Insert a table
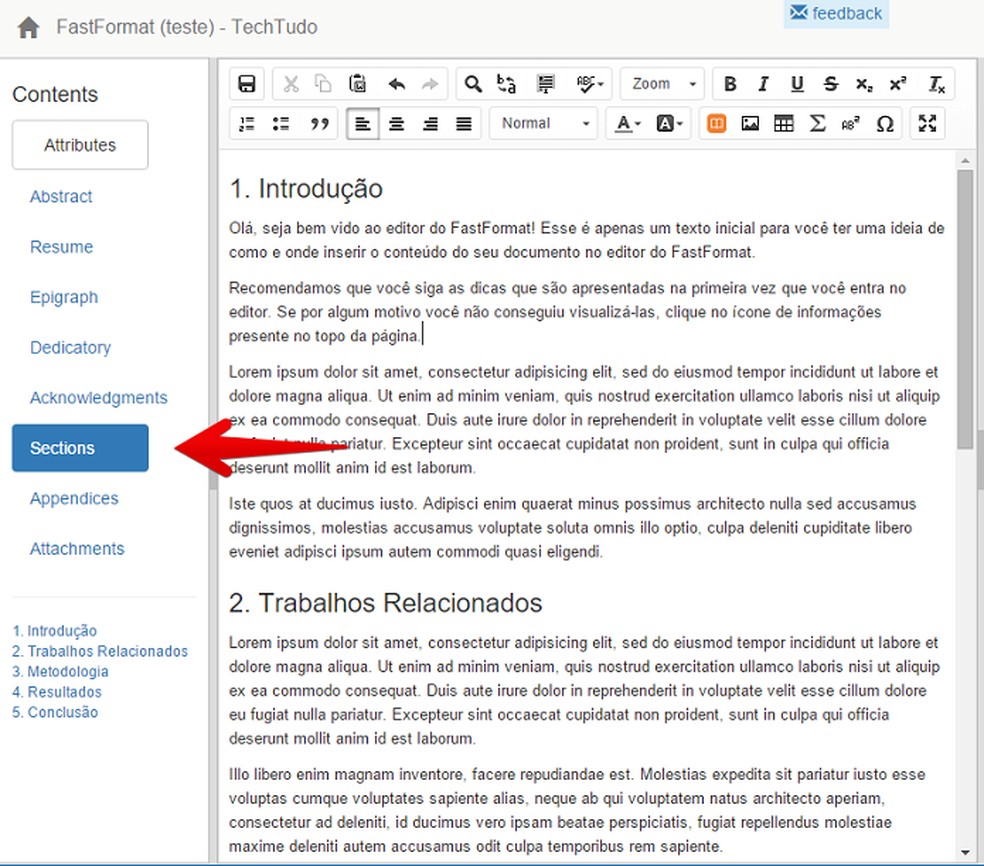This screenshot has width=984, height=866. point(784,124)
